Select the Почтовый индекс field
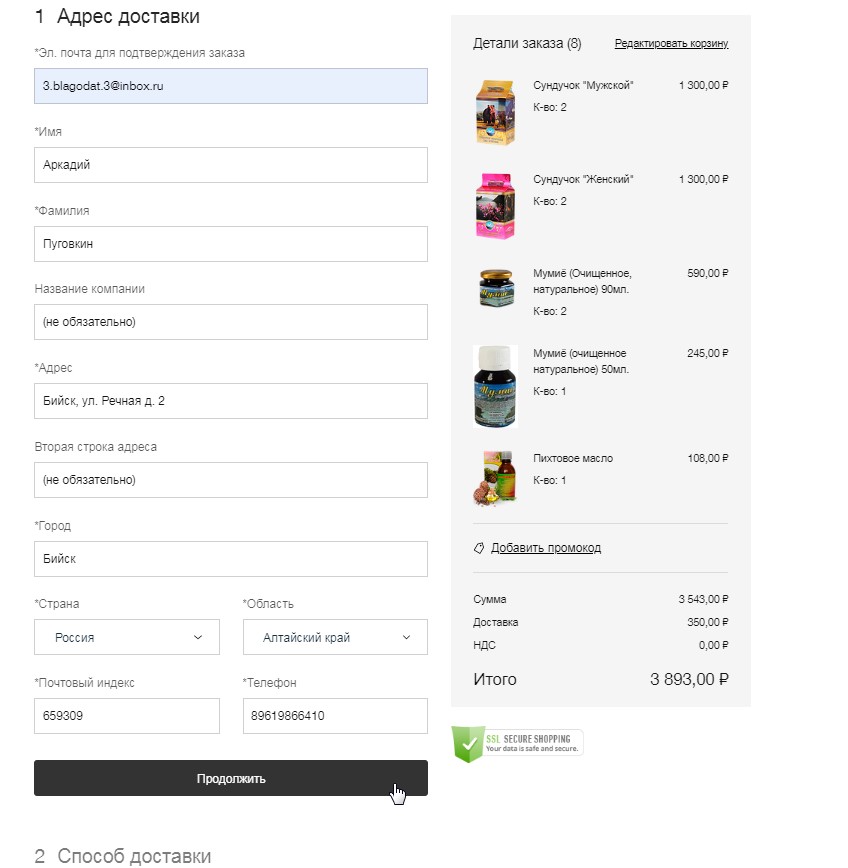848x868 pixels. click(x=127, y=716)
